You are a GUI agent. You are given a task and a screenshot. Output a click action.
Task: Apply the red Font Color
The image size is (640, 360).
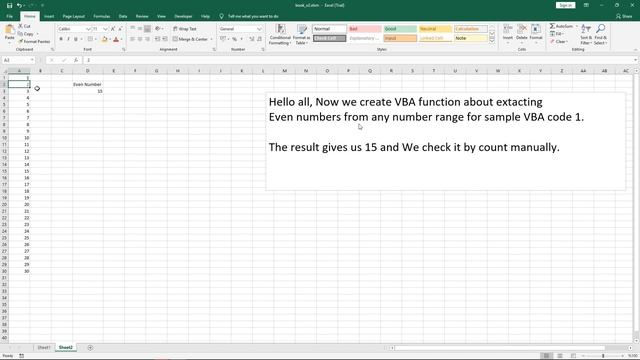pyautogui.click(x=116, y=39)
